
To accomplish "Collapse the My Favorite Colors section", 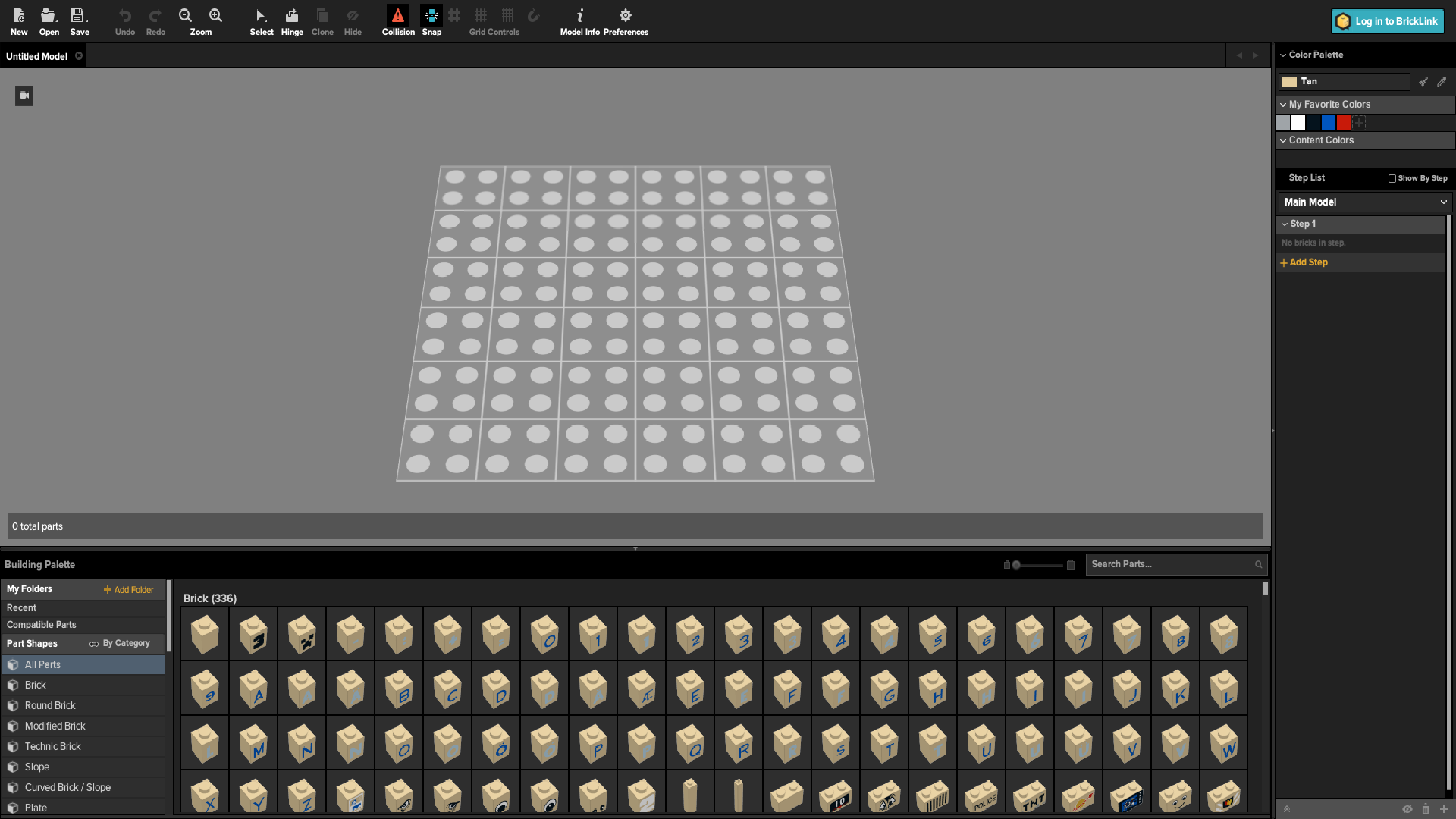I will (x=1283, y=105).
